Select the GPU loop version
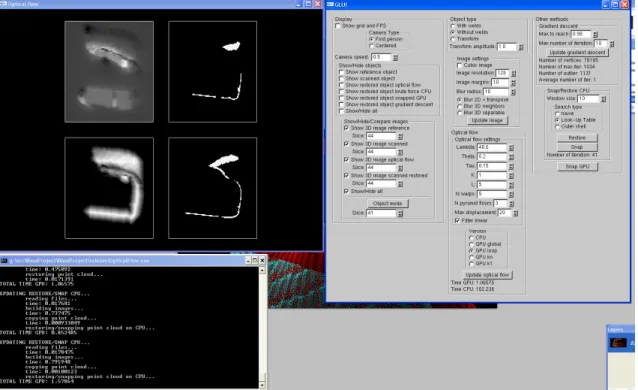638x390 pixels. pos(472,251)
